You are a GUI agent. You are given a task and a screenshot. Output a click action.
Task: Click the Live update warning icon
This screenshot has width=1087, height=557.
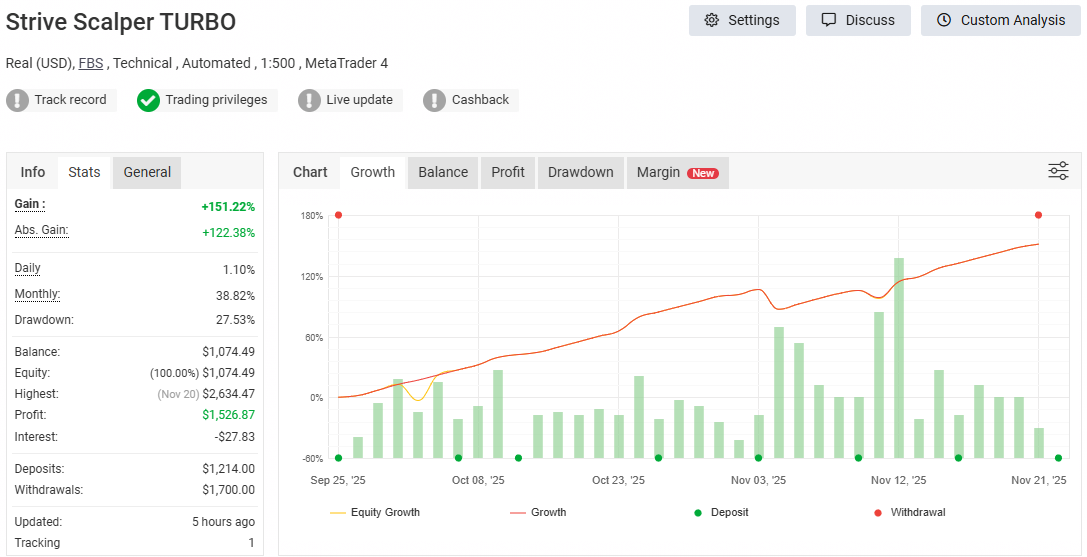(x=310, y=100)
